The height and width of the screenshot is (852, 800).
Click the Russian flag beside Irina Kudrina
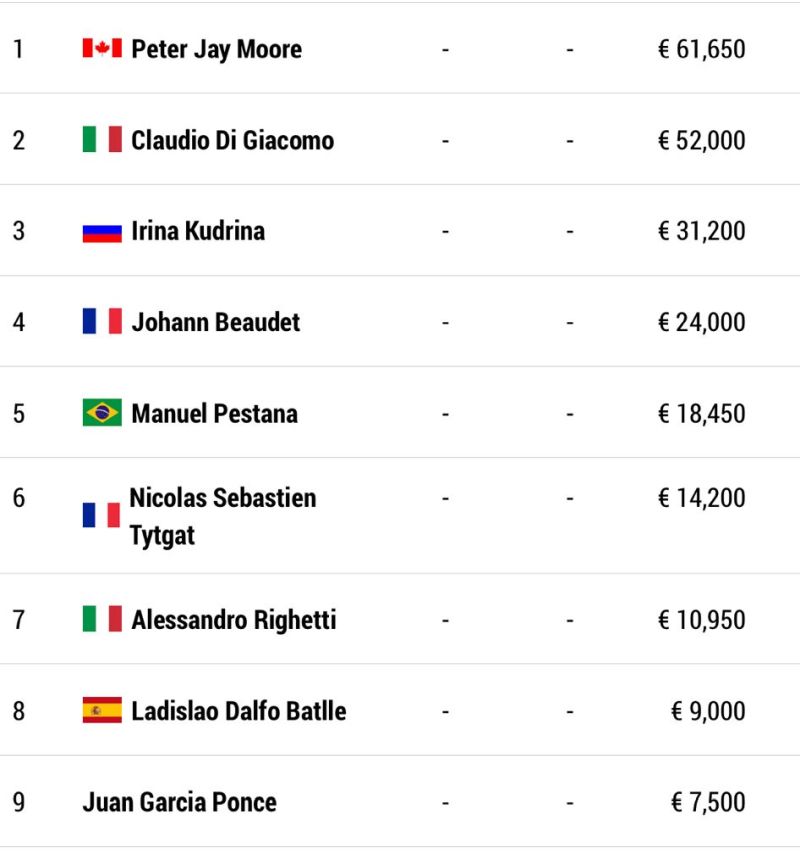click(x=102, y=233)
